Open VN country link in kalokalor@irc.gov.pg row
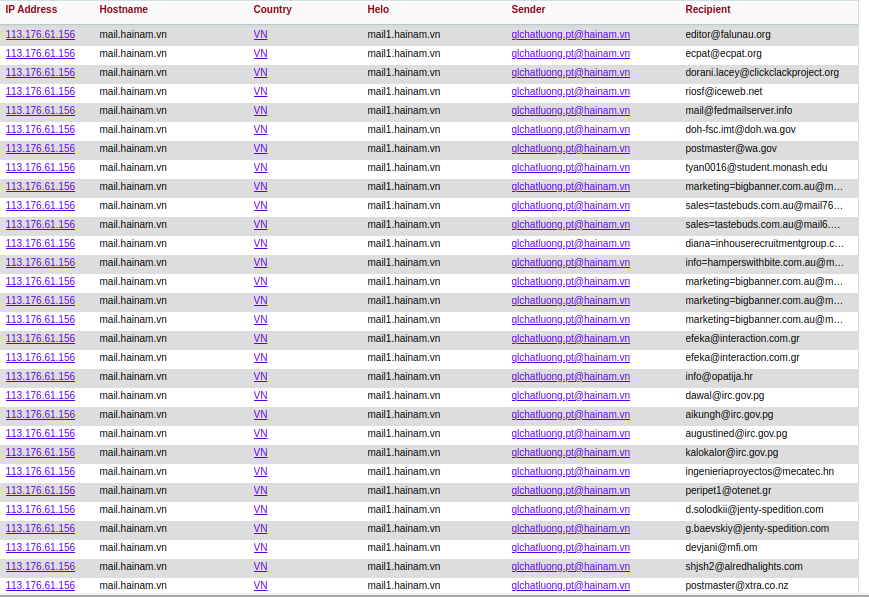 point(260,453)
